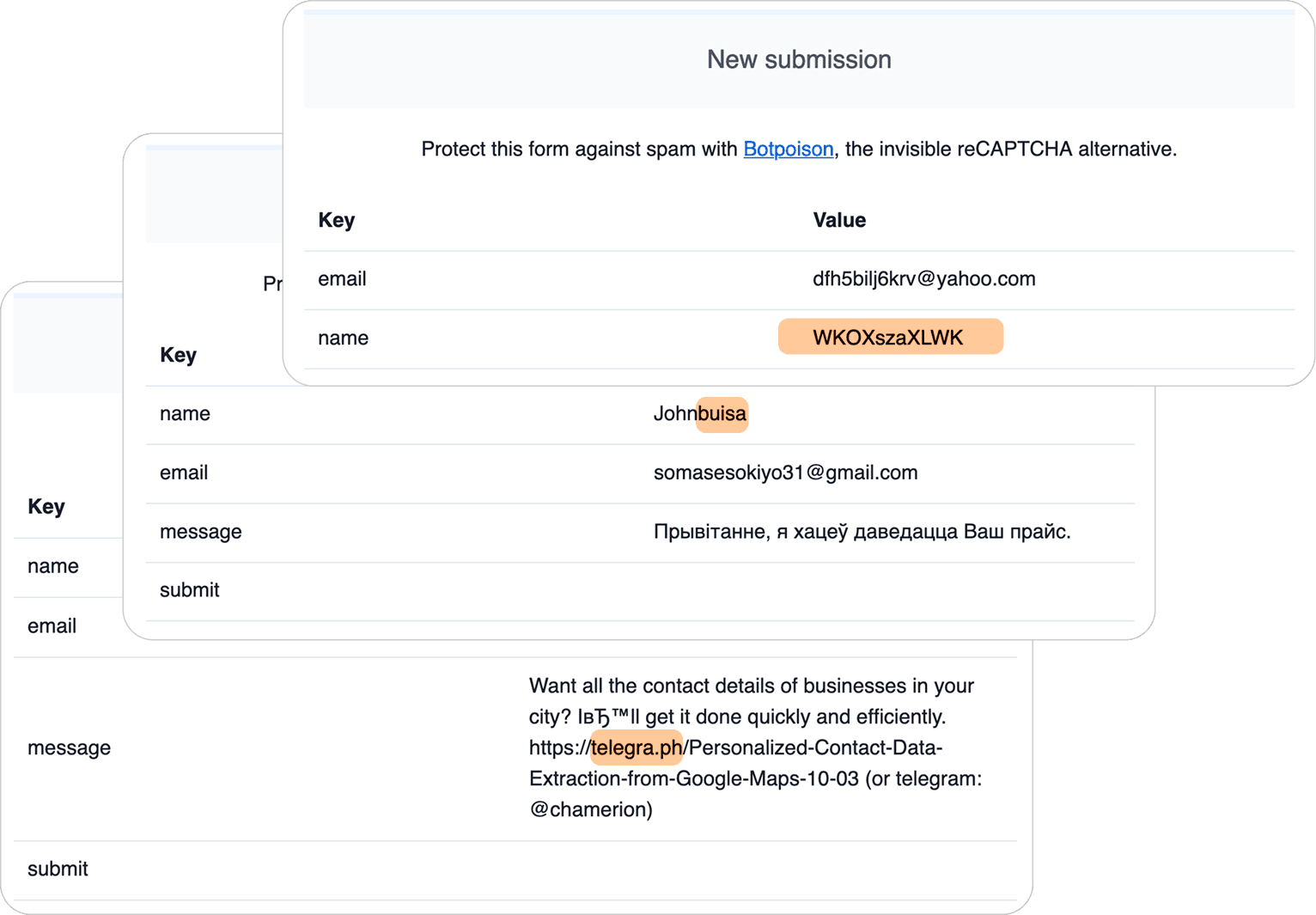The width and height of the screenshot is (1316, 915).
Task: Click the Key header in top card
Action: point(336,220)
